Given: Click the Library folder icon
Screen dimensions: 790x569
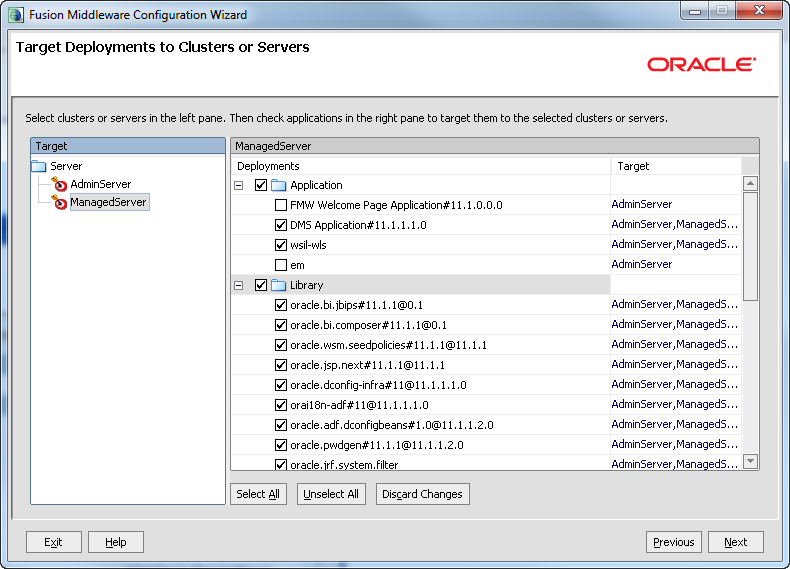Looking at the screenshot, I should [279, 285].
